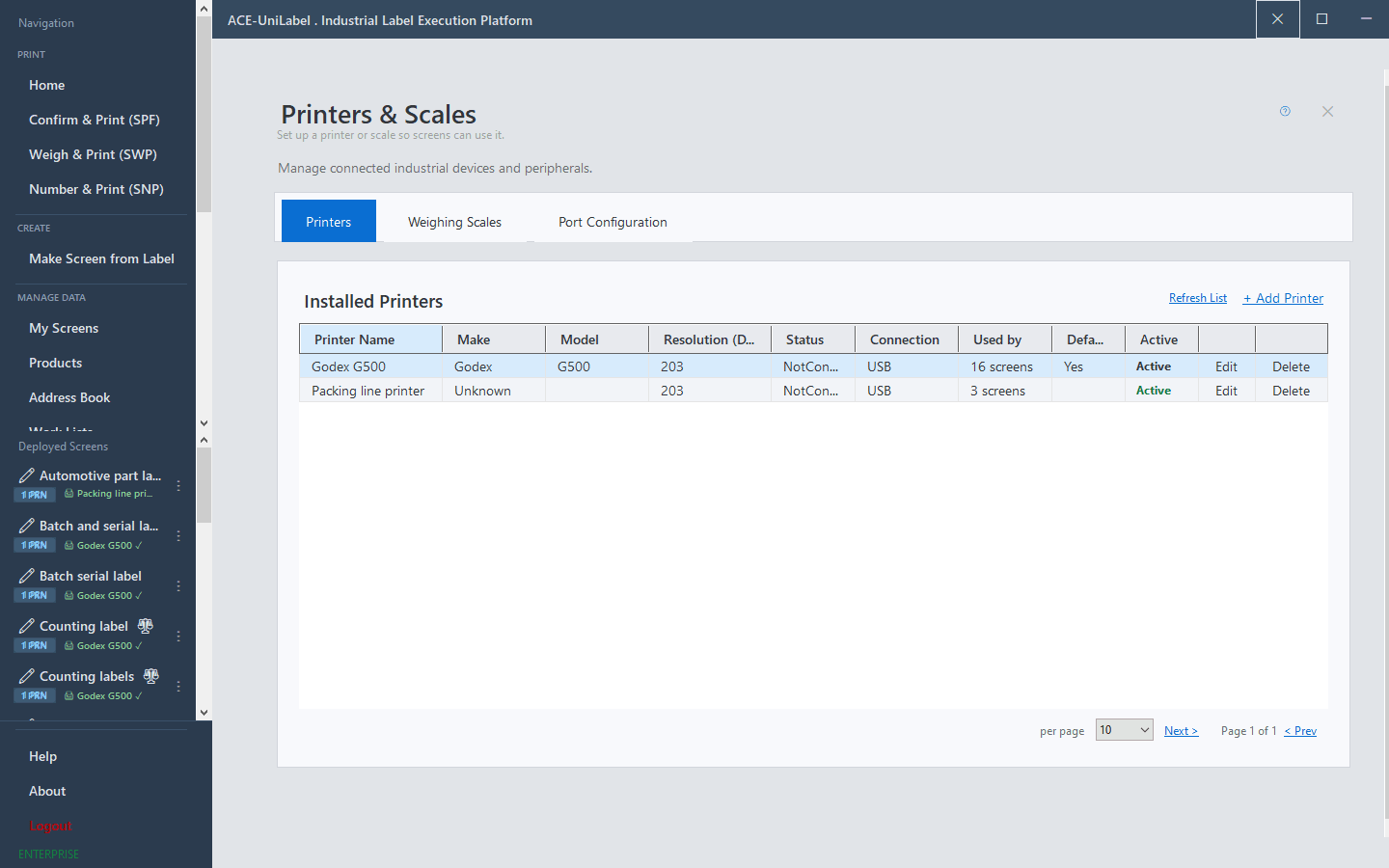Click the scale icon next to Counting labels
This screenshot has width=1389, height=868.
pyautogui.click(x=151, y=676)
